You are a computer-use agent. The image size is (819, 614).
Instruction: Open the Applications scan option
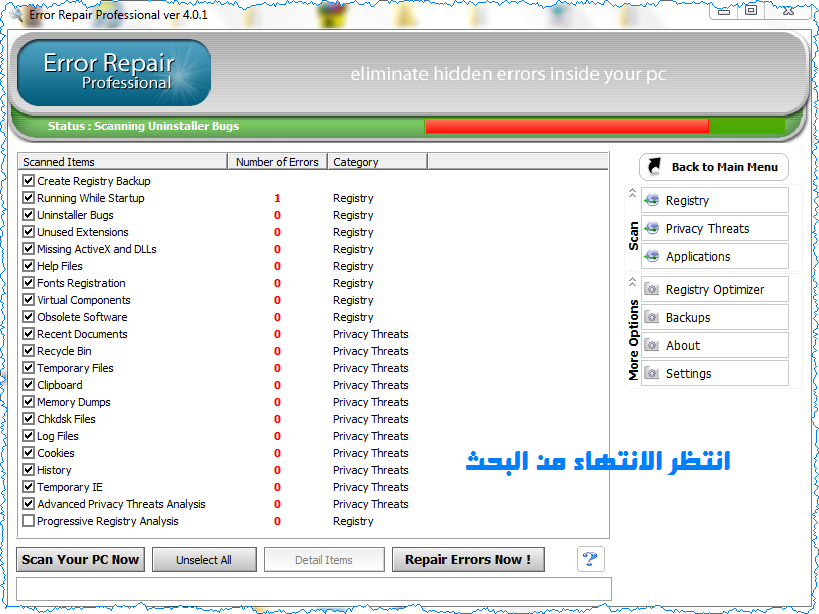[x=714, y=256]
